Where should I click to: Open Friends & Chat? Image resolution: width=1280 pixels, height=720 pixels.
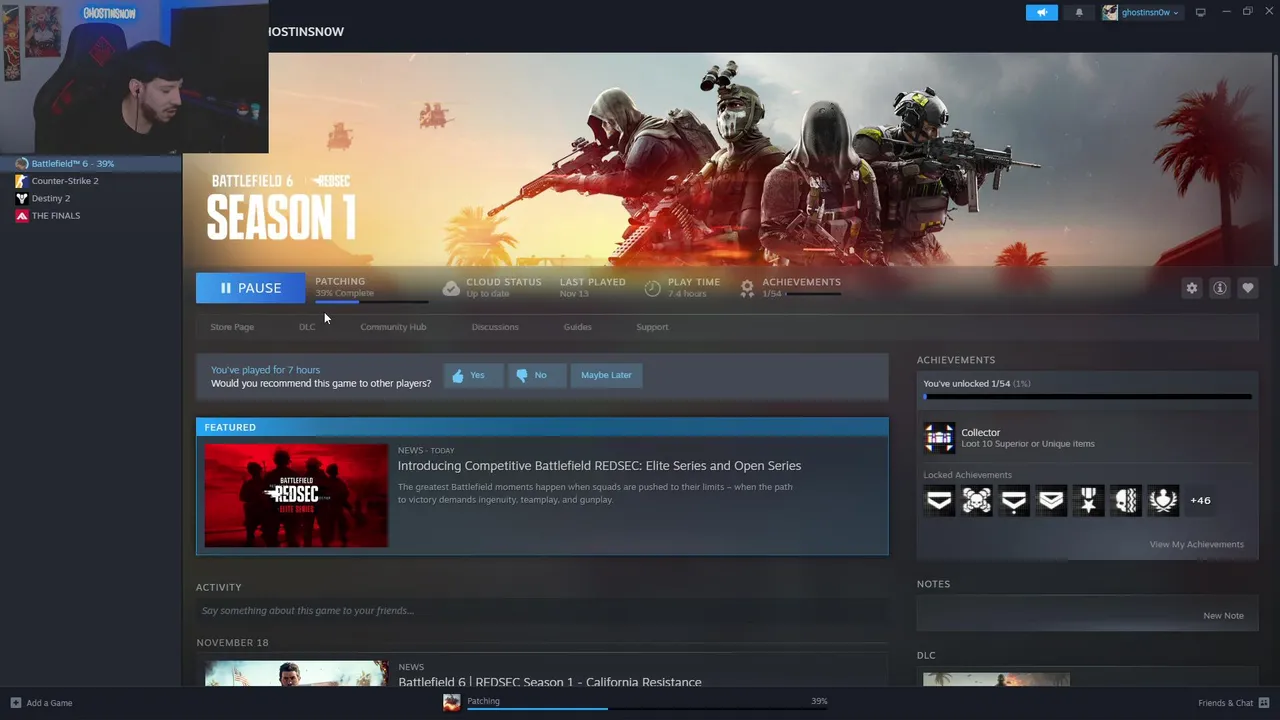pyautogui.click(x=1234, y=703)
